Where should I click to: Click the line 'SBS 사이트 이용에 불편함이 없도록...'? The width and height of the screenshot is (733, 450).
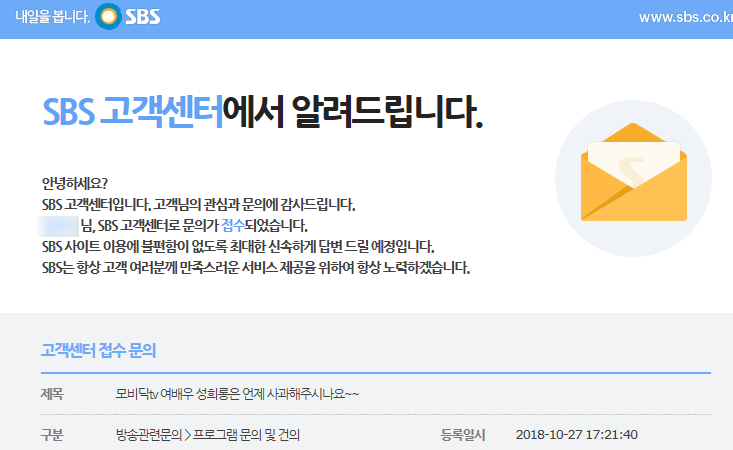[238, 247]
